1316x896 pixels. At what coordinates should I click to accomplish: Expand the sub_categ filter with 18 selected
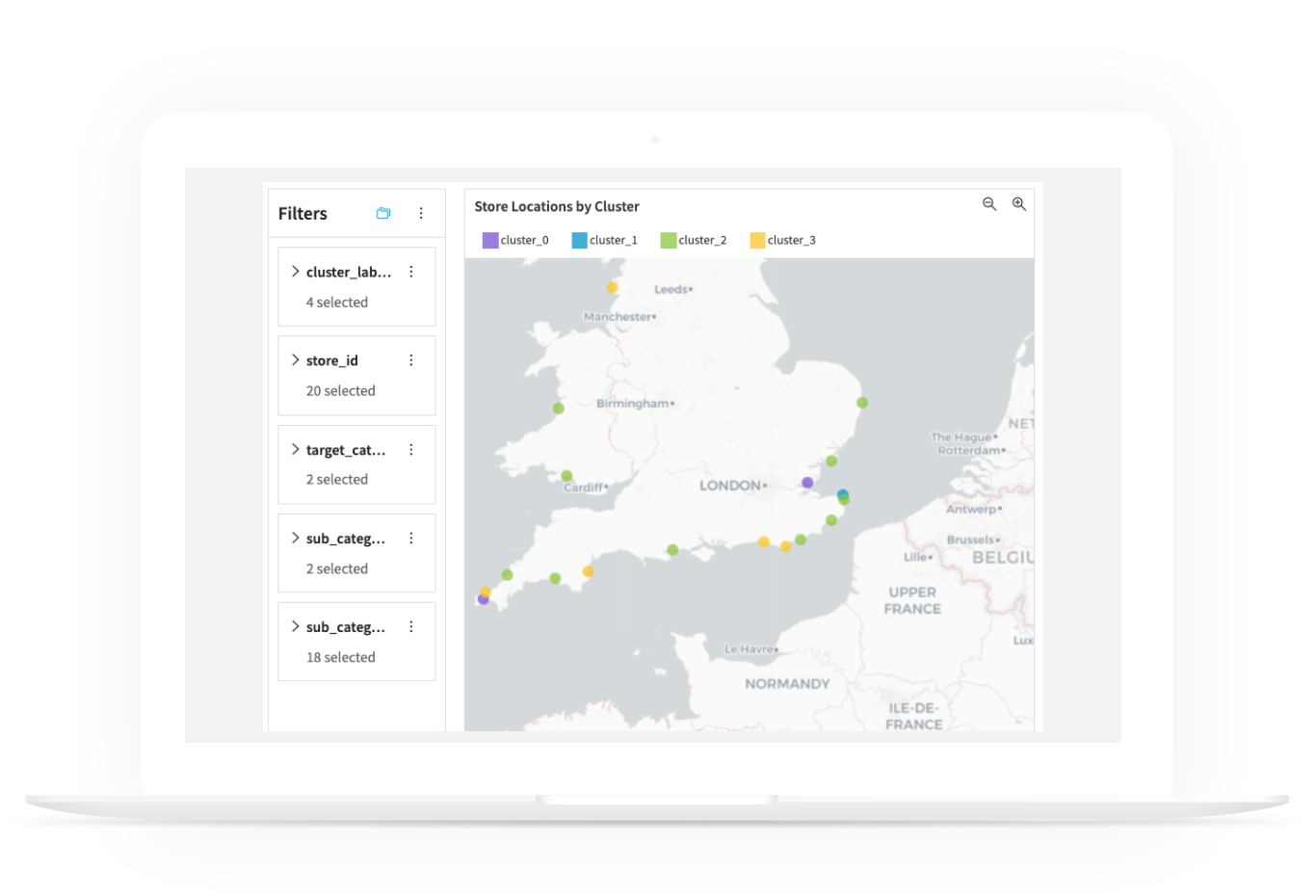[295, 626]
